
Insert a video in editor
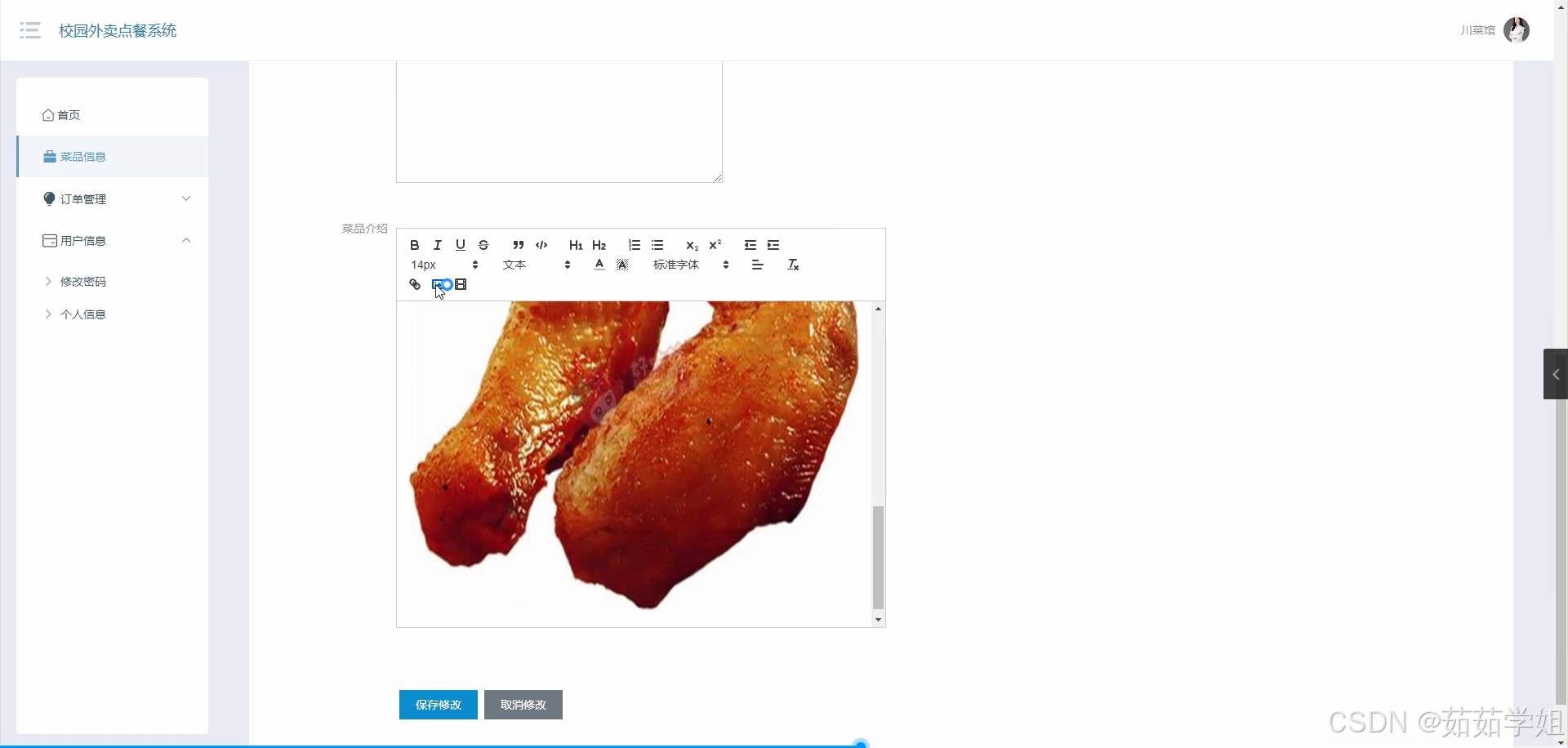[461, 284]
